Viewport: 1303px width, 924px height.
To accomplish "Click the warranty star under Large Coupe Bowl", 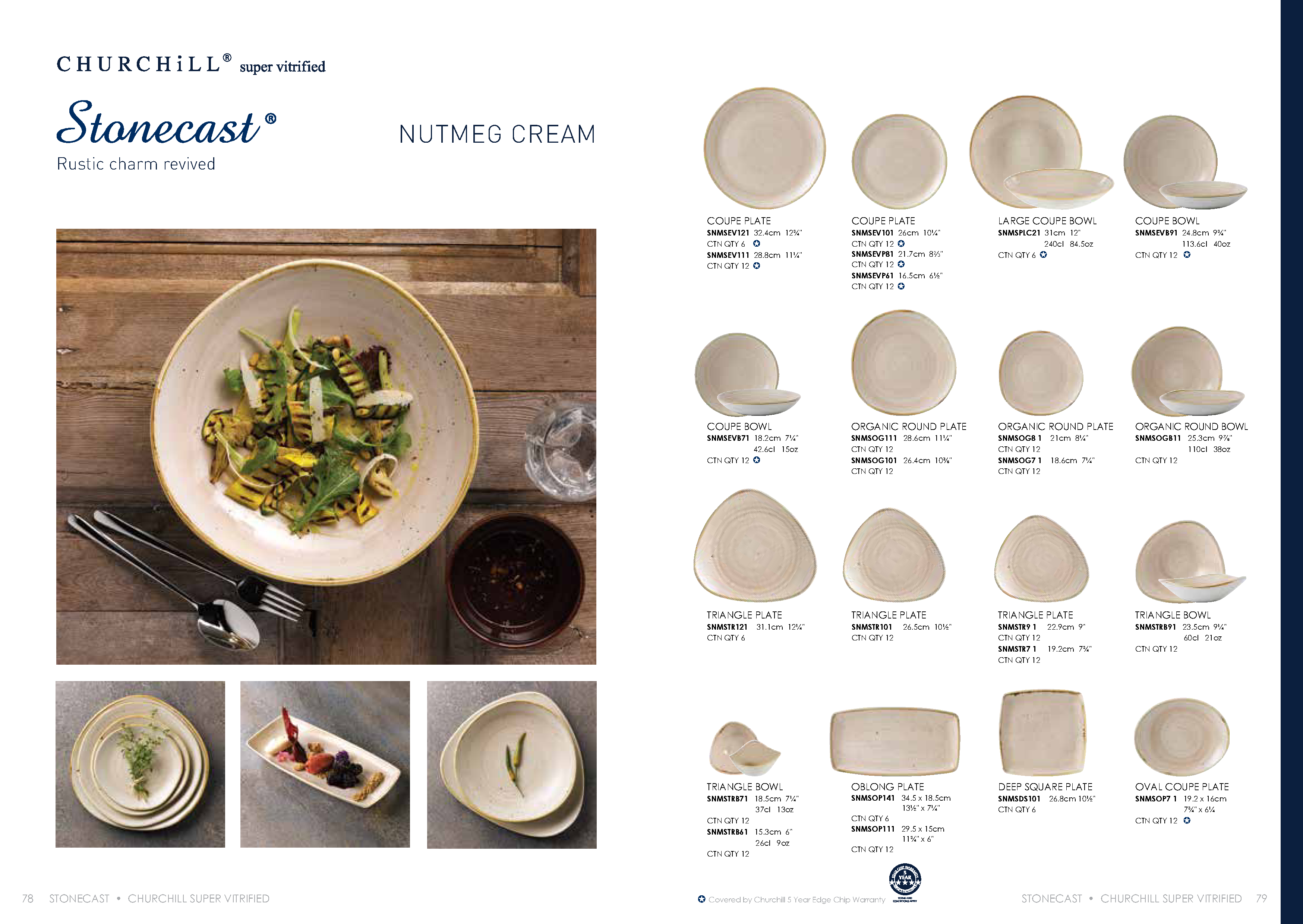I will [x=1043, y=254].
